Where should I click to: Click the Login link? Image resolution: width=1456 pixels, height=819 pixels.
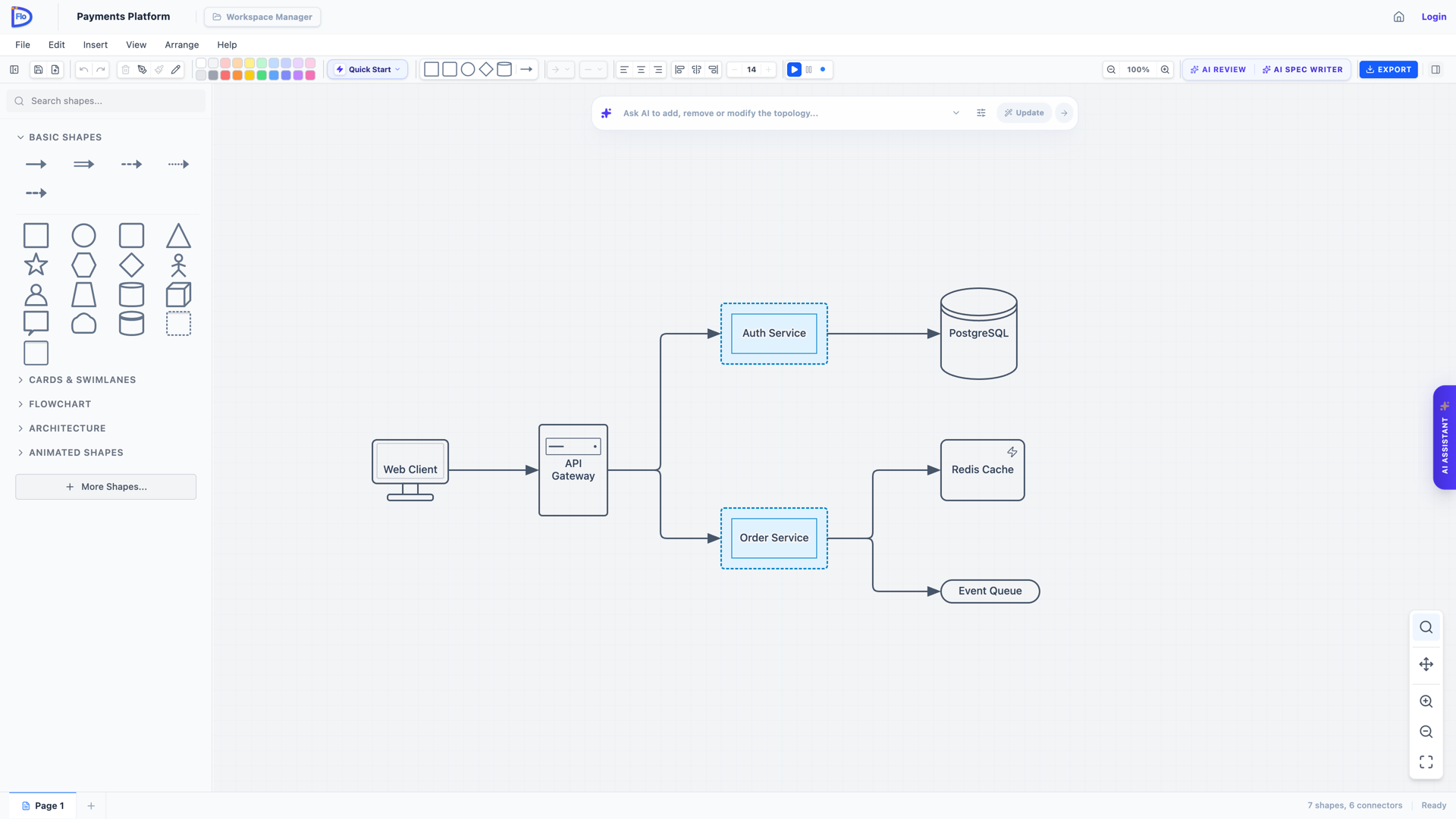pos(1434,17)
